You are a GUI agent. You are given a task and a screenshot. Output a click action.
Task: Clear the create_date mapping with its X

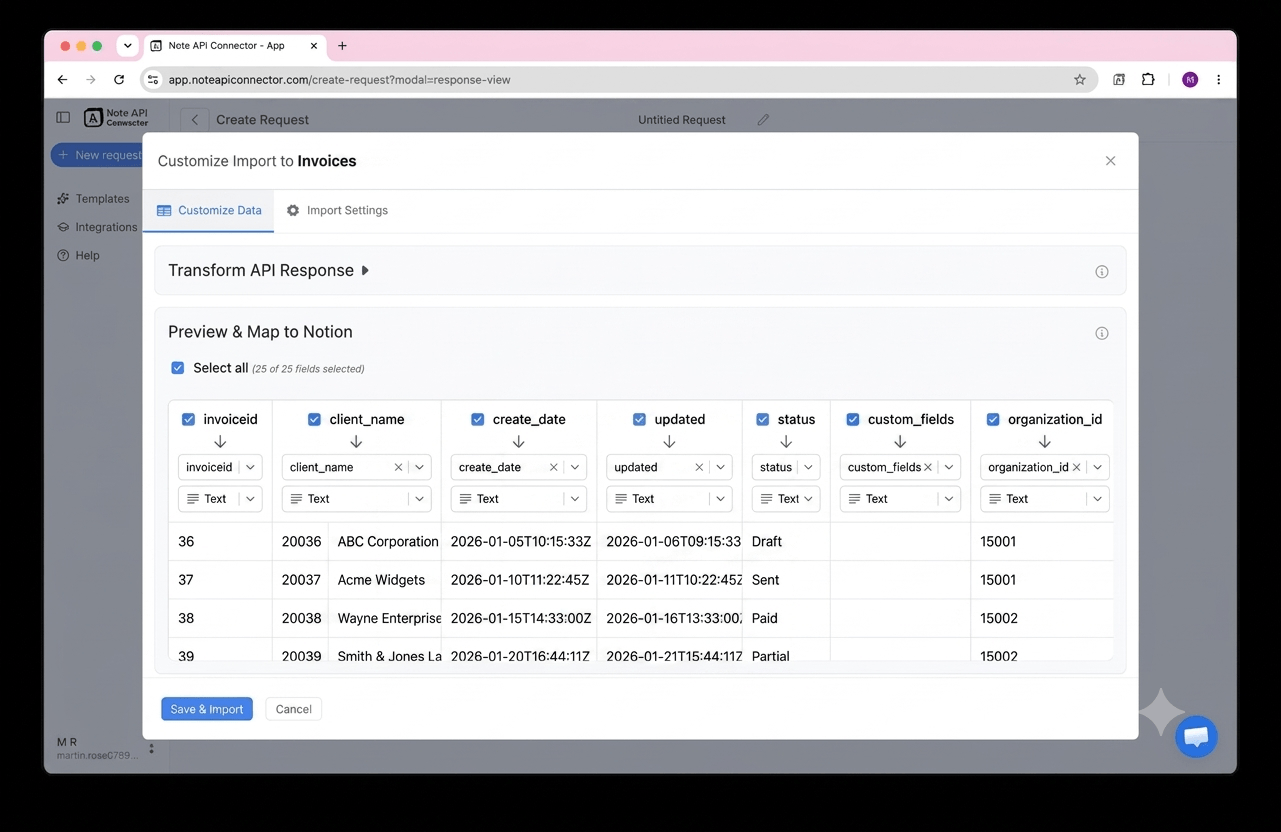pos(553,467)
